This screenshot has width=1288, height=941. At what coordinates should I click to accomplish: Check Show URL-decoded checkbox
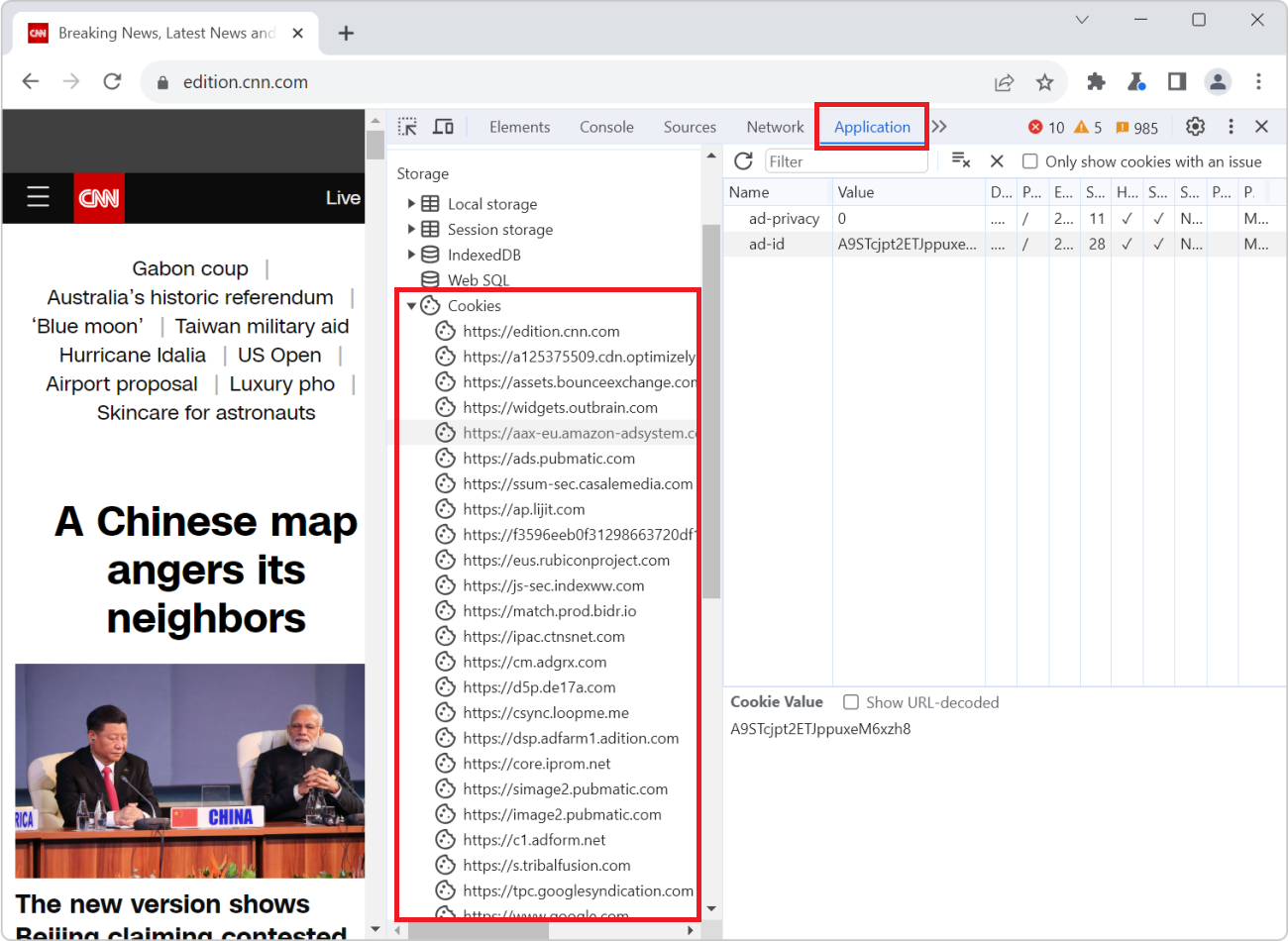point(851,702)
